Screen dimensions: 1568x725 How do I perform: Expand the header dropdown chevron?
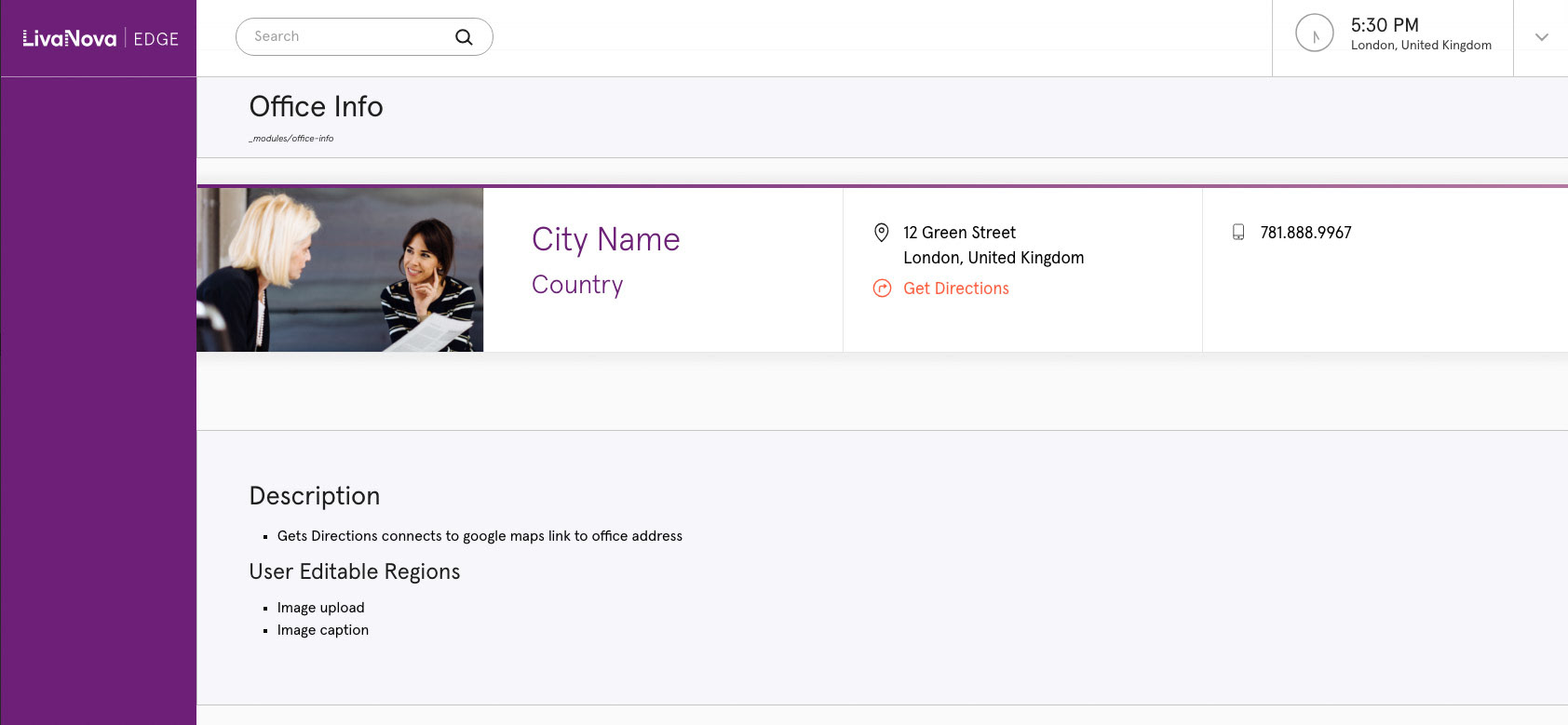1542,37
